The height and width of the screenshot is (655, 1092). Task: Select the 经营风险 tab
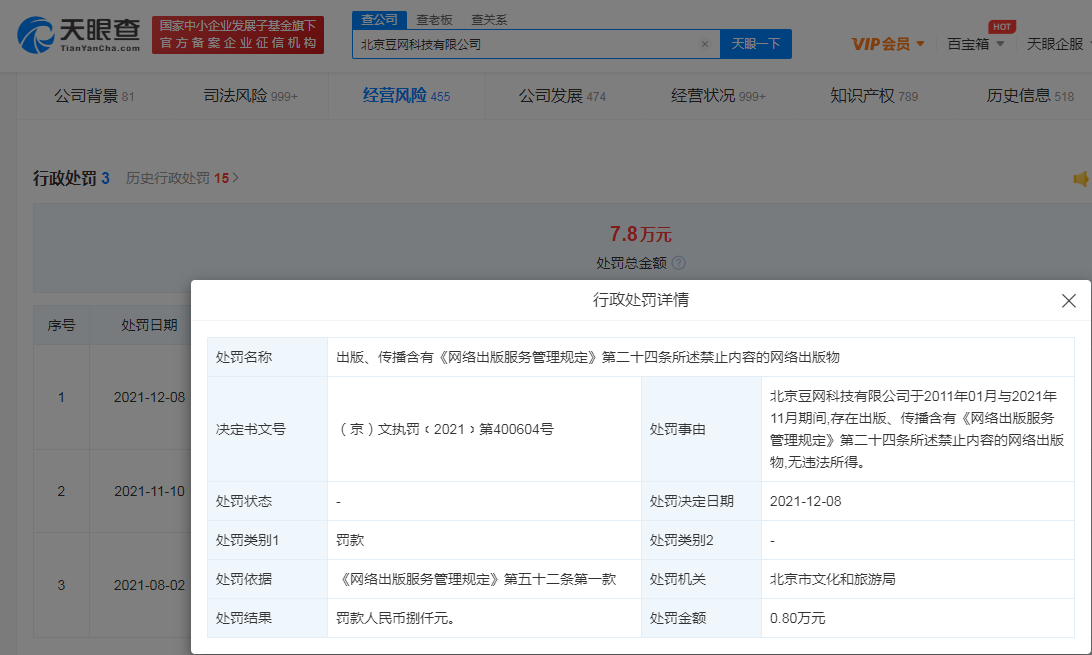click(406, 95)
